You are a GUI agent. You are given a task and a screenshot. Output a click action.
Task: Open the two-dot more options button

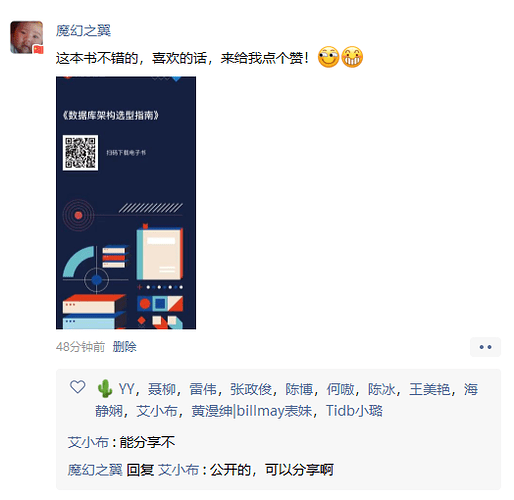click(485, 347)
